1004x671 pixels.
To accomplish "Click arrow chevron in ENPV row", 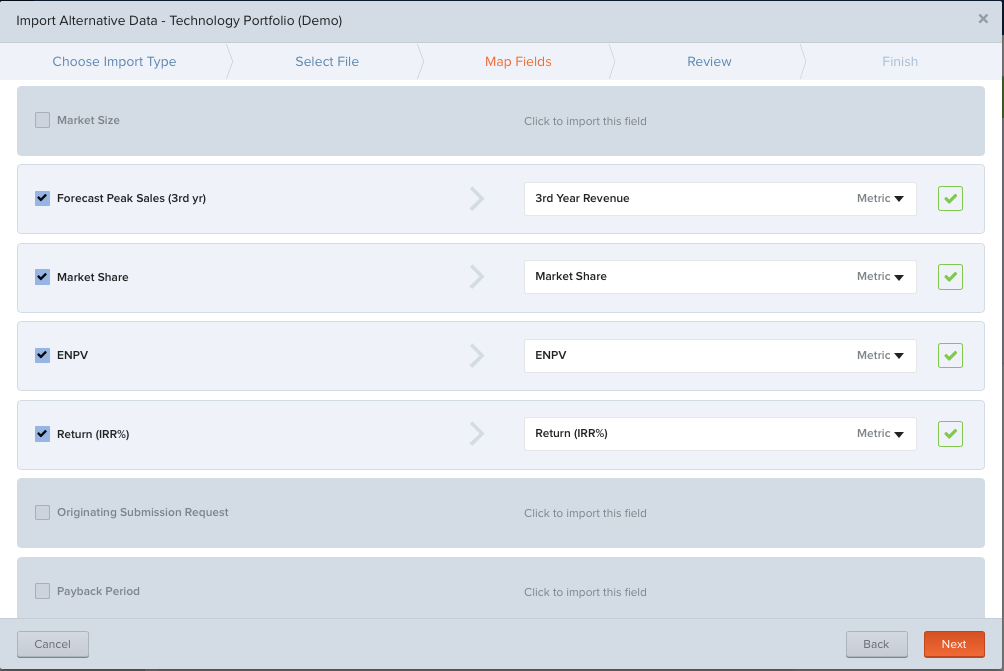I will pyautogui.click(x=477, y=355).
